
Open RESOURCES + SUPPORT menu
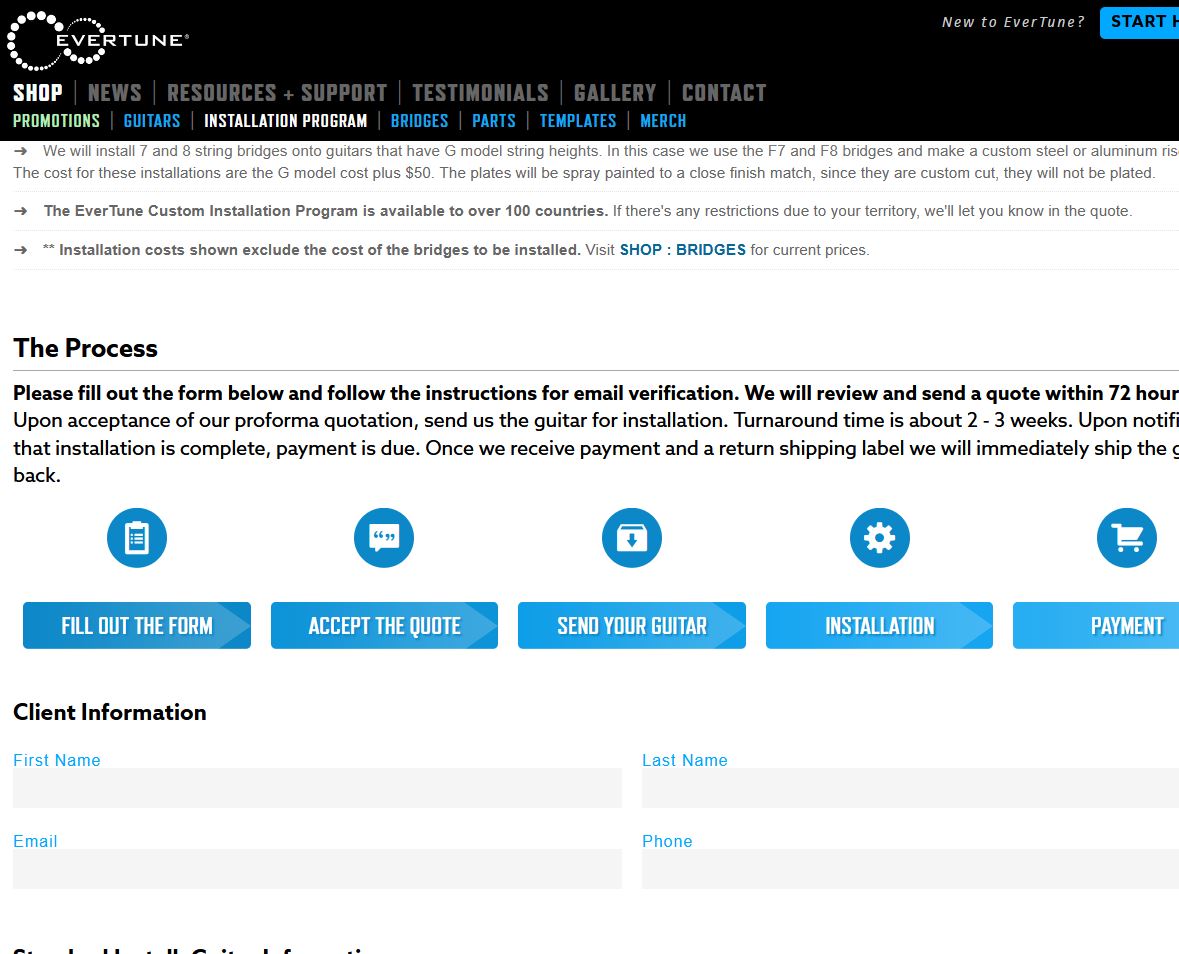tap(277, 92)
